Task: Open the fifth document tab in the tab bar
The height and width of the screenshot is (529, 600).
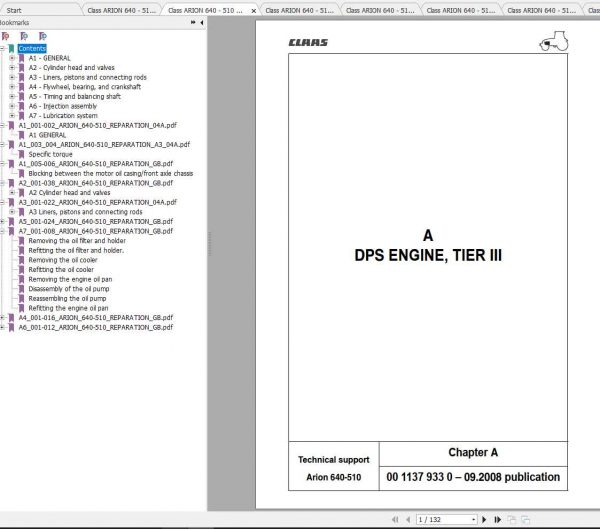Action: (x=461, y=10)
